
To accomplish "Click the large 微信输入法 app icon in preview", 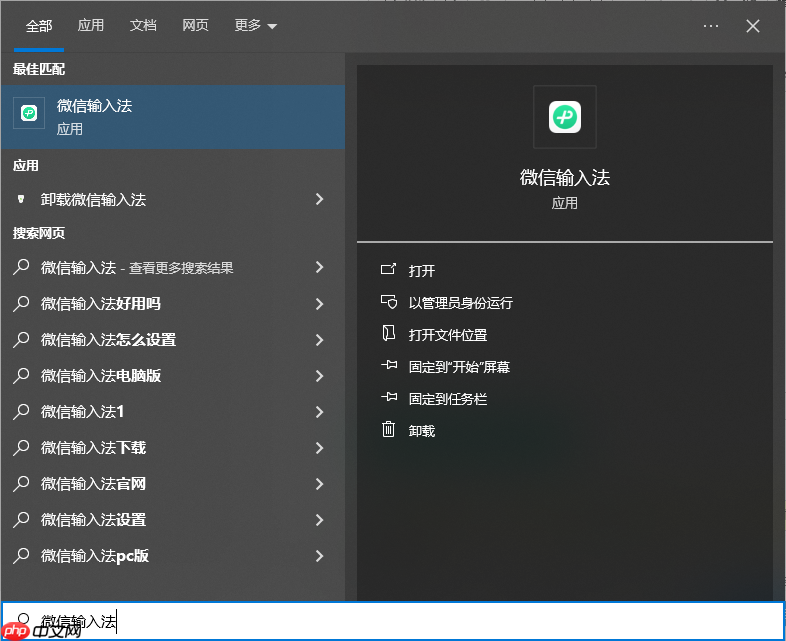I will pos(564,117).
